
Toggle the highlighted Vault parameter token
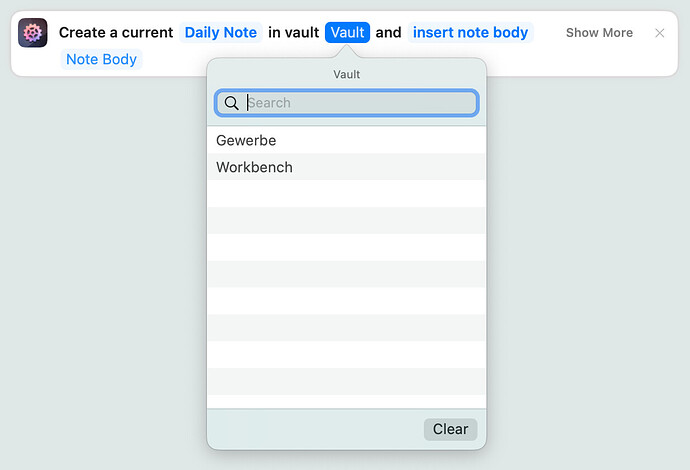click(347, 33)
